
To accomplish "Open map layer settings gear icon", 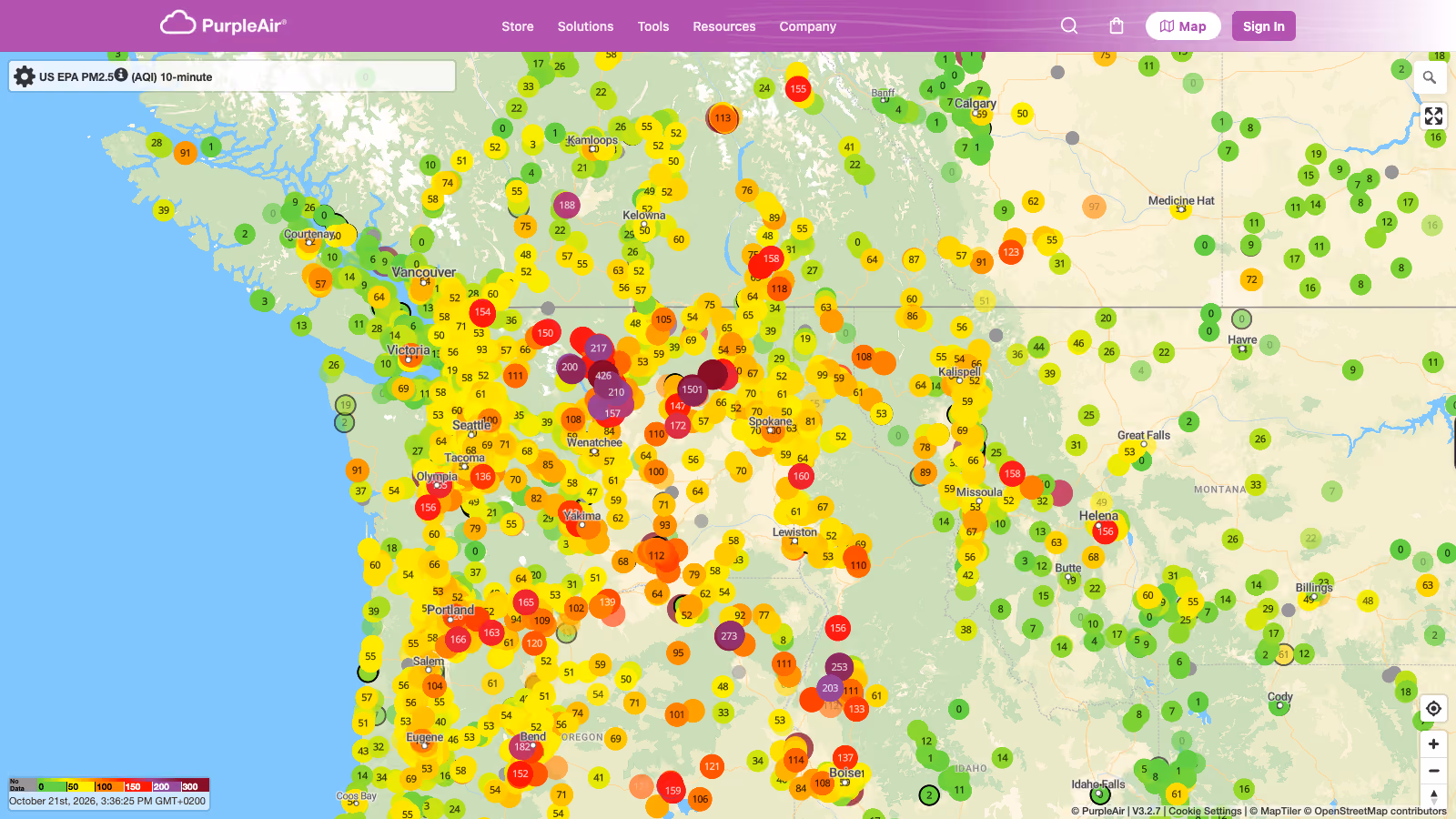I will (25, 76).
